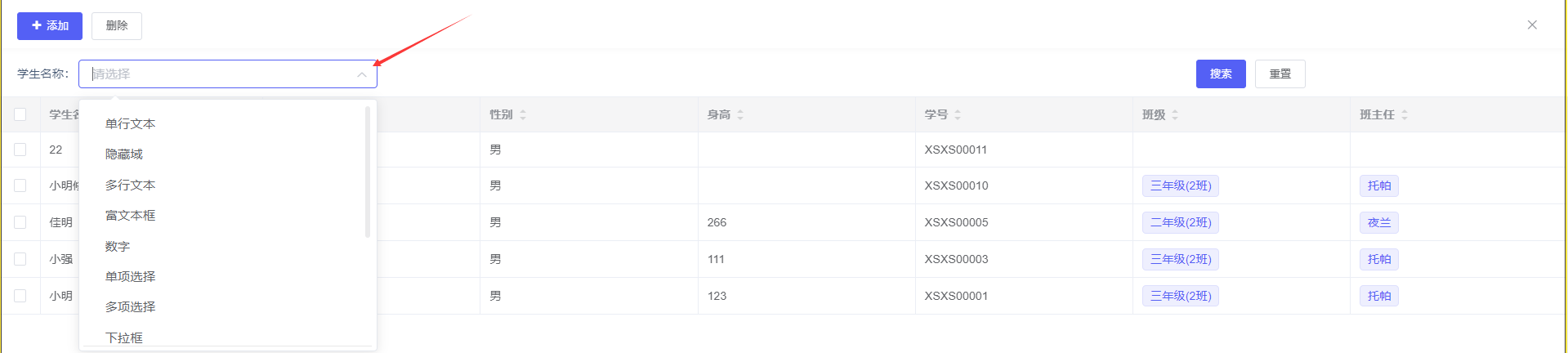Click the 删除 delete button

click(117, 26)
